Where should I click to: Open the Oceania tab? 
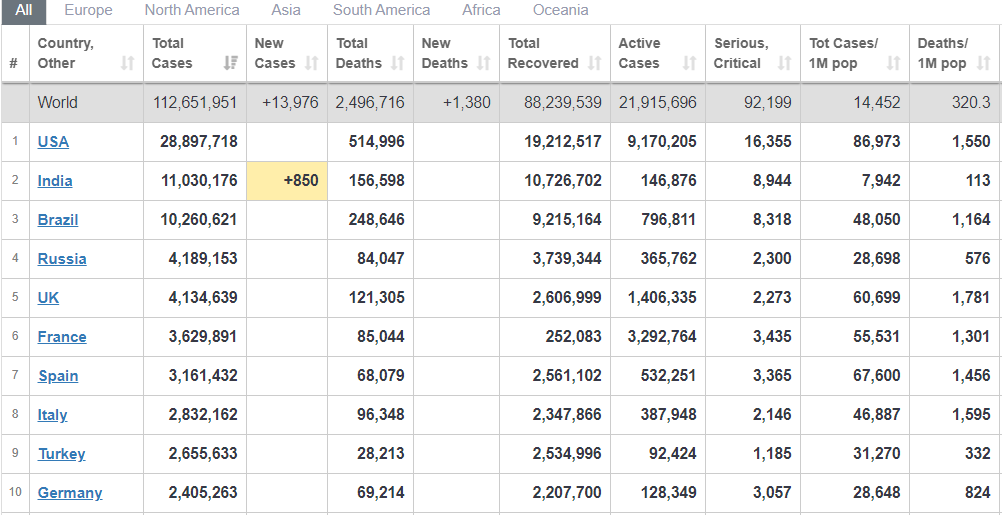coord(560,10)
